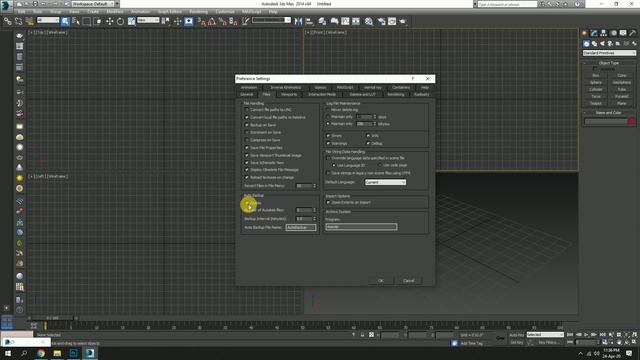This screenshot has height=360, width=640.
Task: Open Render Setup from the toolbar
Action: coord(381,21)
